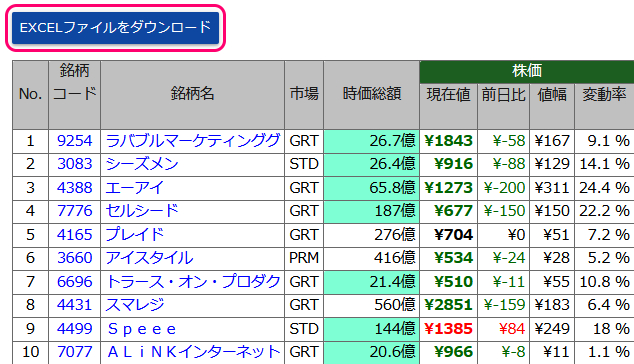Open stock code 4431 link

click(74, 305)
